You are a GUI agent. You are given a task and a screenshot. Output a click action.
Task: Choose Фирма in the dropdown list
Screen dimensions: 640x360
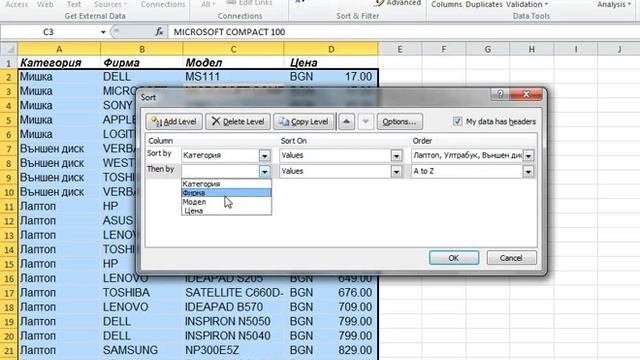pos(226,193)
